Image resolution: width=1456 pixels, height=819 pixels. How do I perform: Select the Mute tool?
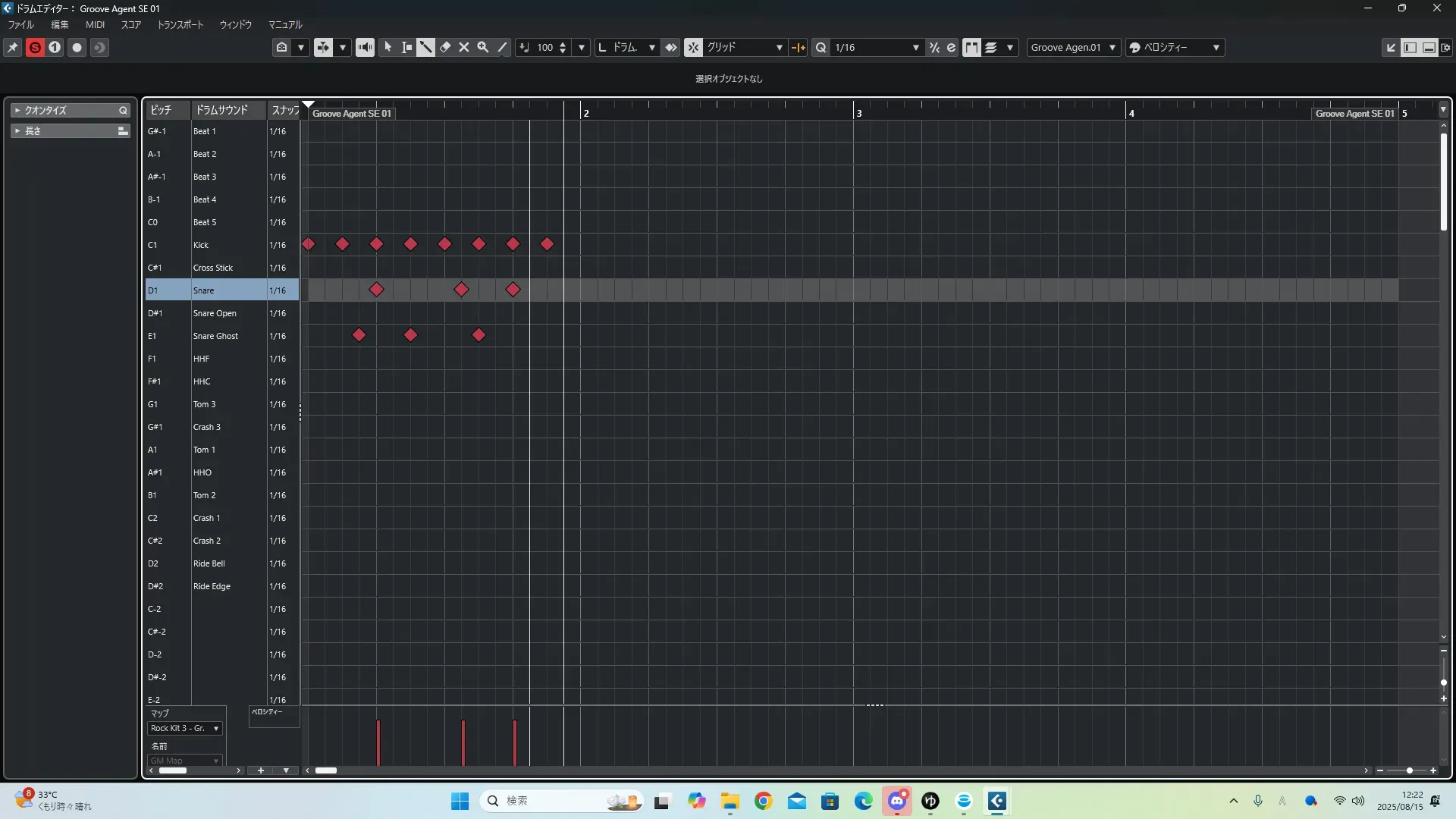464,47
